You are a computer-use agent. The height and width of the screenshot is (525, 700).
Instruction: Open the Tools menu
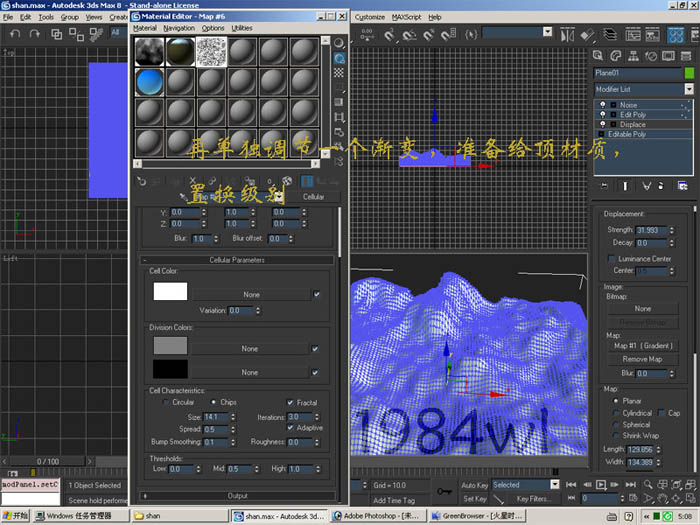[46, 17]
